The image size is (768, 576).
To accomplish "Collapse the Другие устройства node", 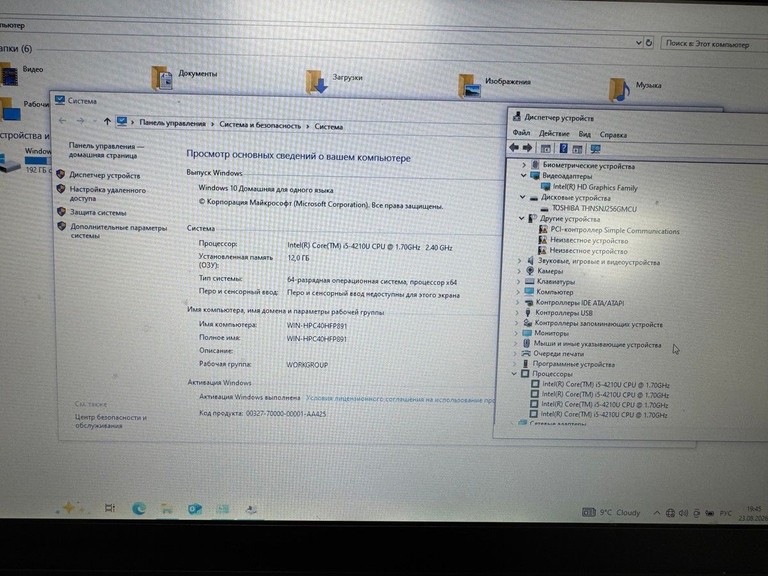I will coord(521,218).
